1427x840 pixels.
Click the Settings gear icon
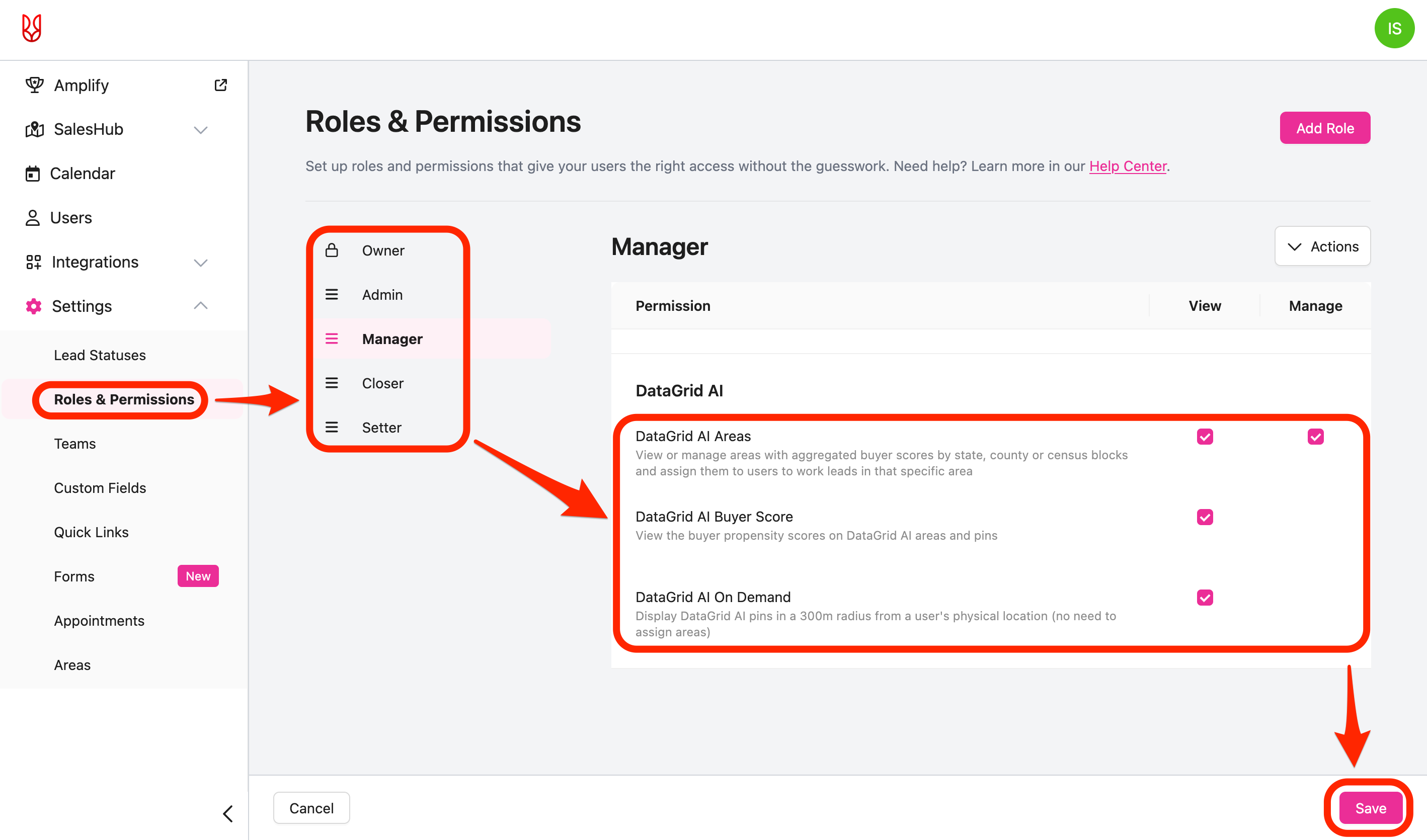(x=34, y=306)
